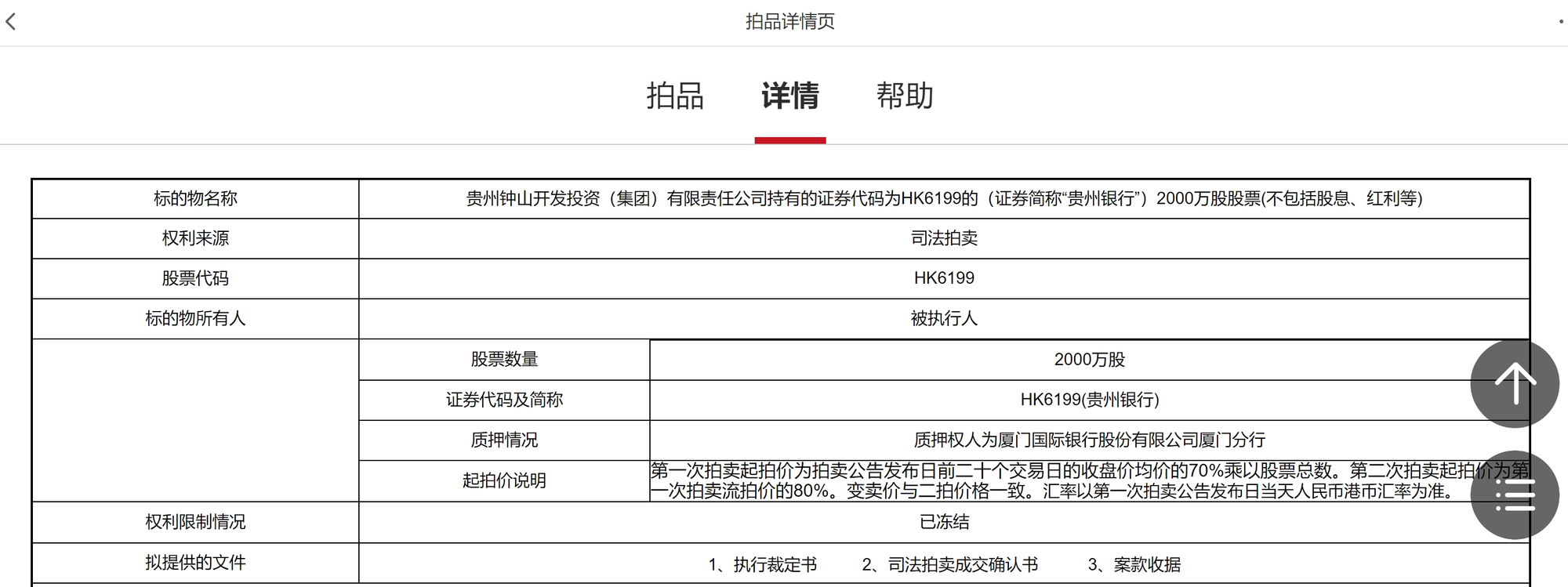Click the 标的物所有人 label cell
Screen dimensions: 1568x587
tap(195, 318)
